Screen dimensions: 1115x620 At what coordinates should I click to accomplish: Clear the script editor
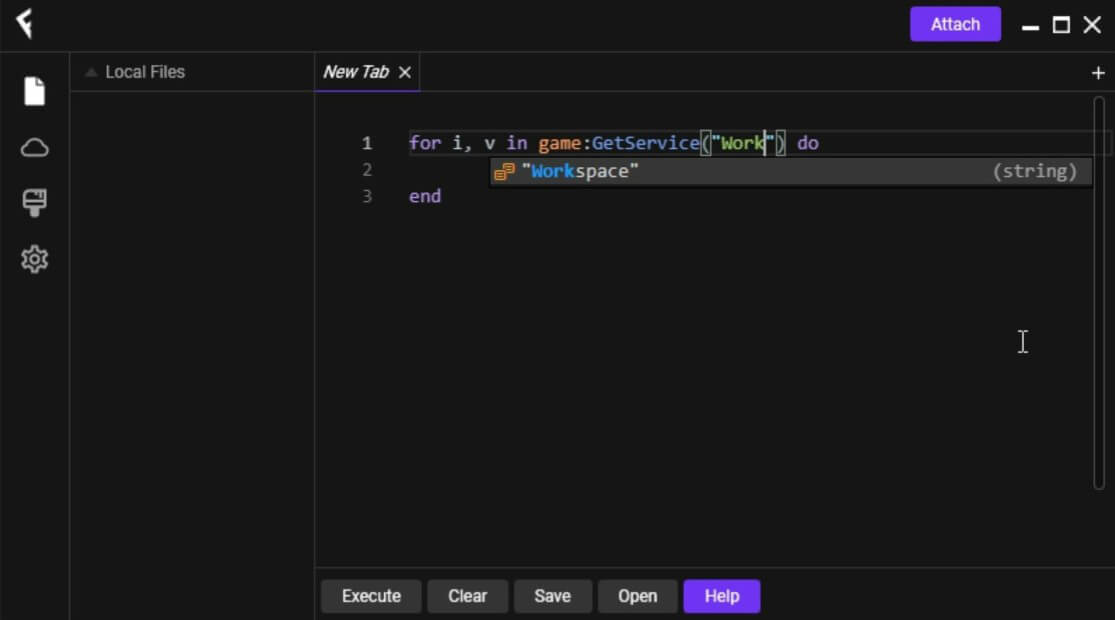tap(467, 596)
